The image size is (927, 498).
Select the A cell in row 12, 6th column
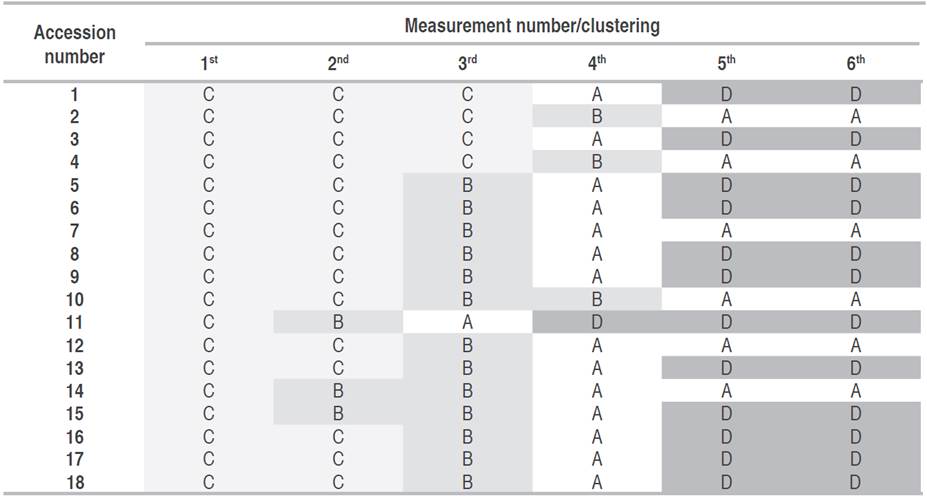click(855, 345)
